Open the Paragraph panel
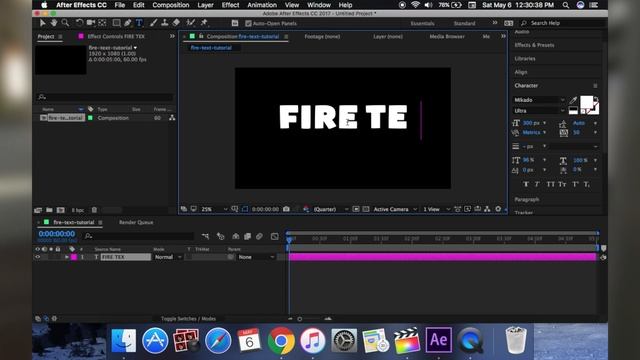Image resolution: width=640 pixels, height=360 pixels. (x=527, y=200)
